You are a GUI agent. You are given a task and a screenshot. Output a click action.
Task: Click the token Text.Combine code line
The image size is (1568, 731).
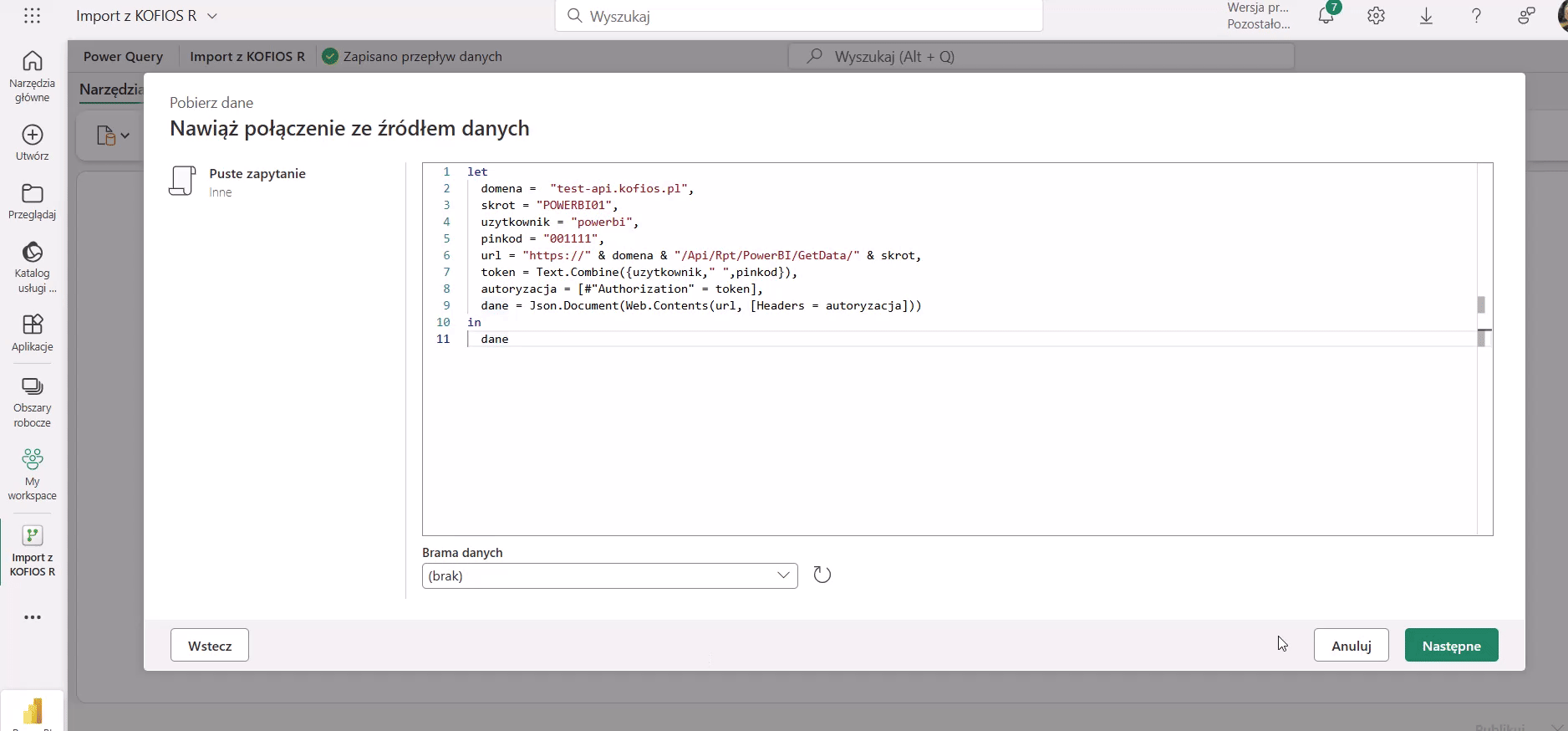point(639,272)
